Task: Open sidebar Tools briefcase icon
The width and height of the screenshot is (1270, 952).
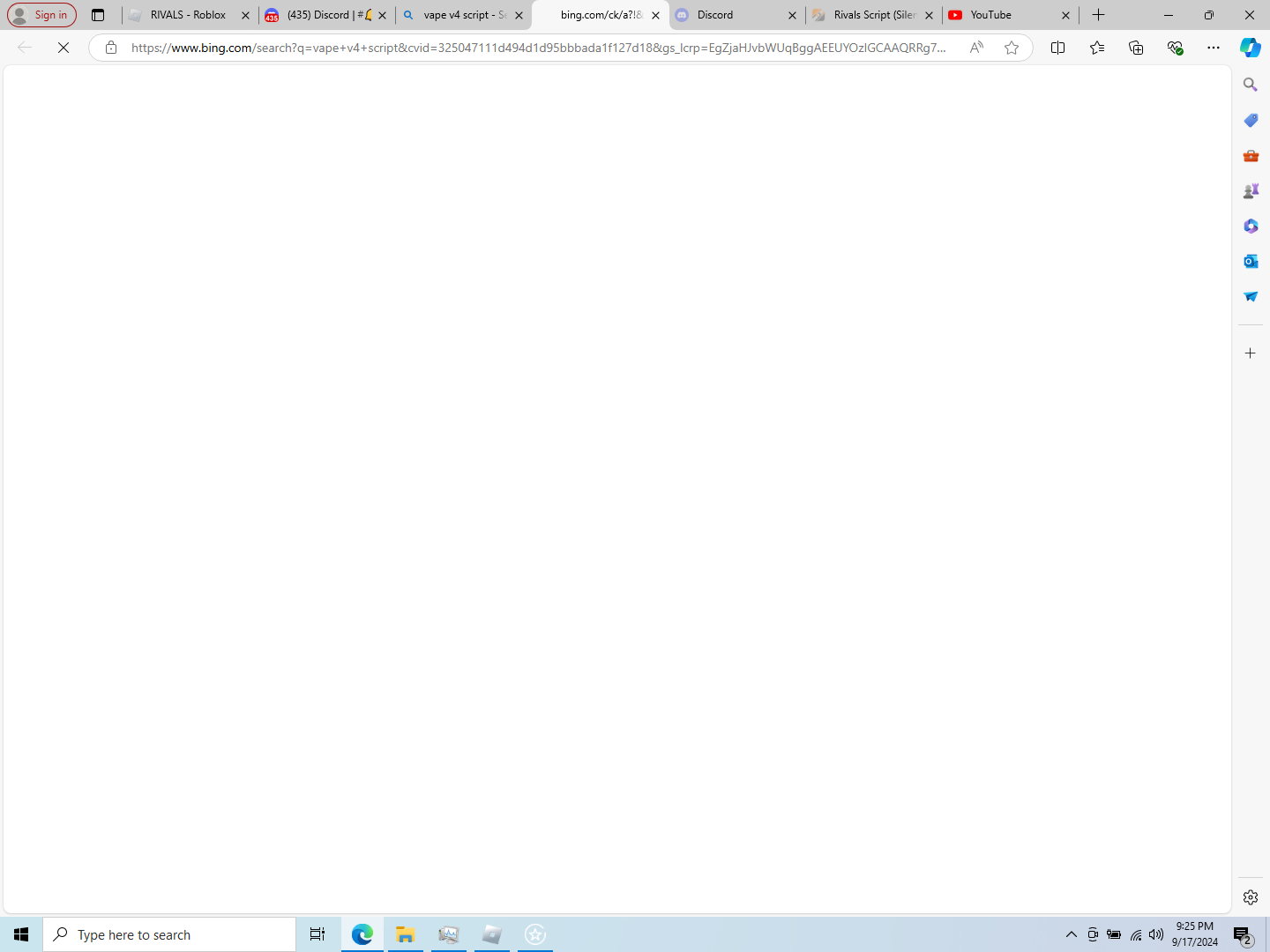Action: tap(1251, 155)
